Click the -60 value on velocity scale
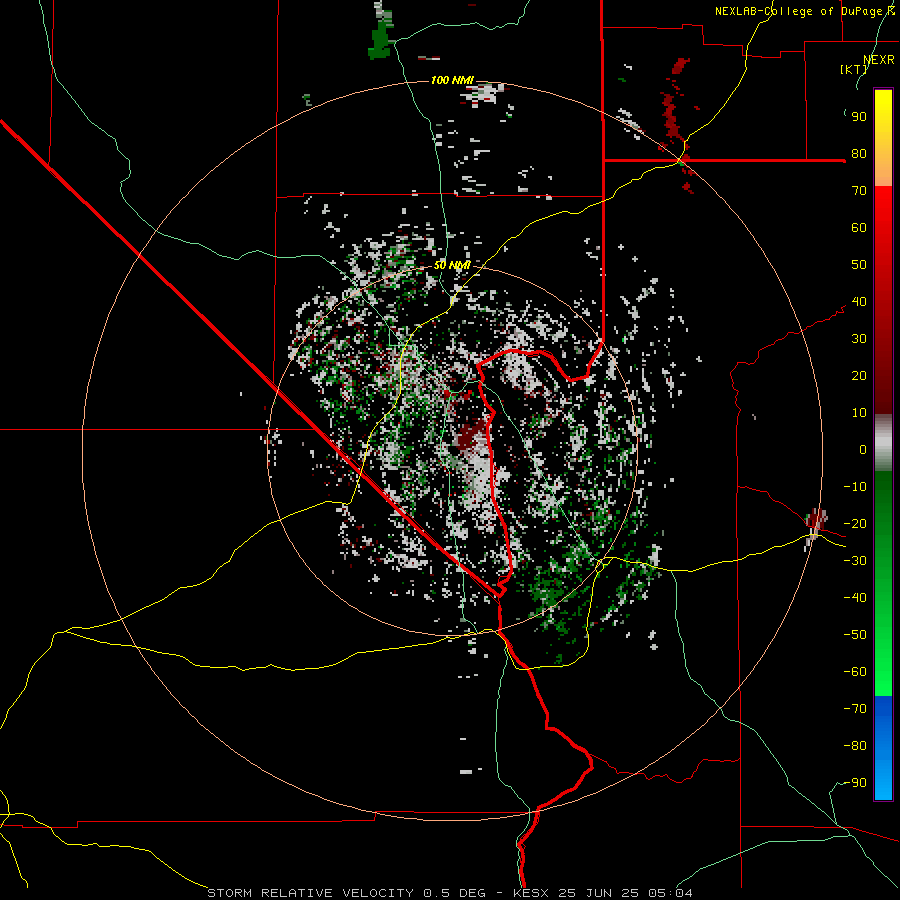 855,672
